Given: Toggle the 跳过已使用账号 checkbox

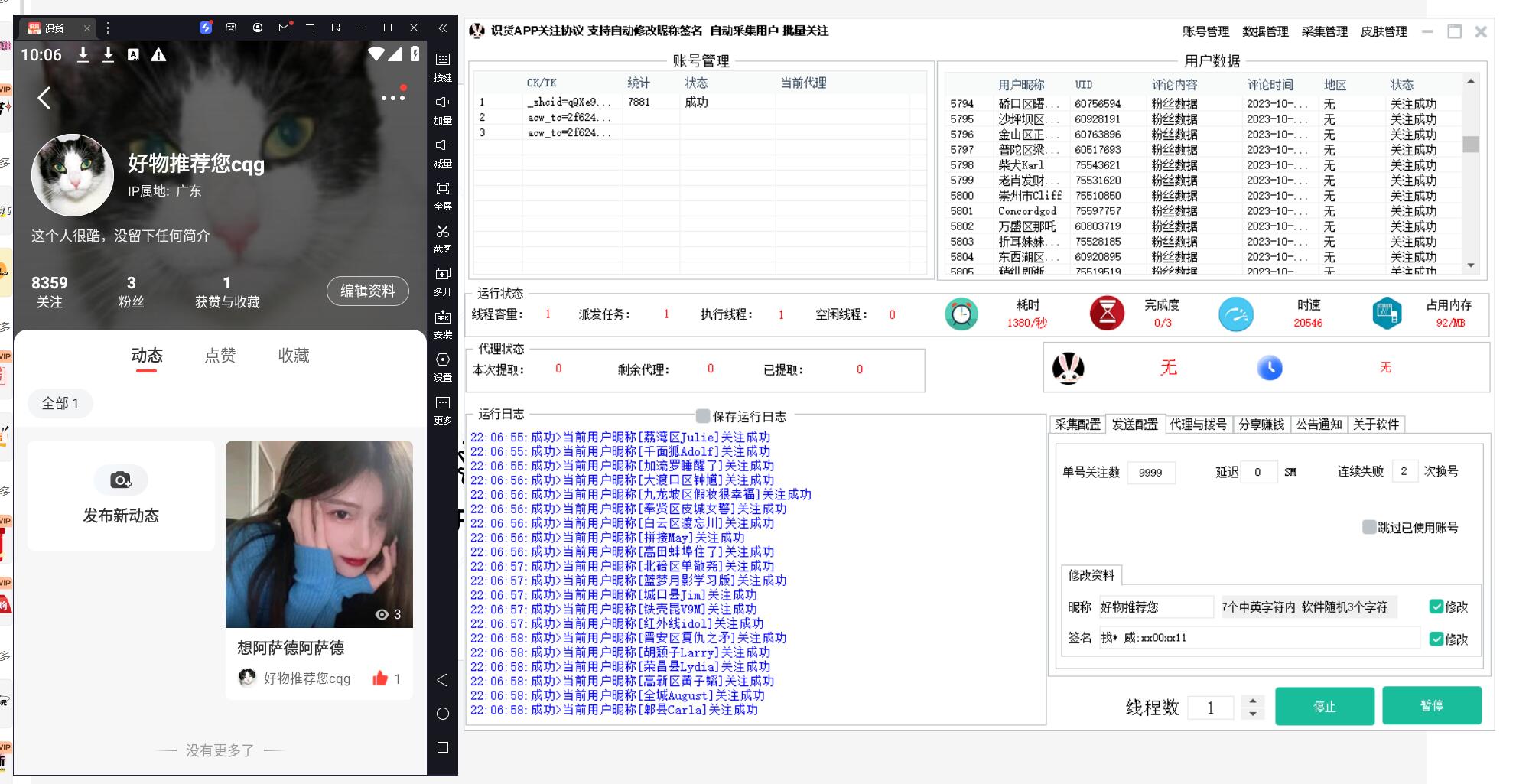Looking at the screenshot, I should pos(1369,527).
